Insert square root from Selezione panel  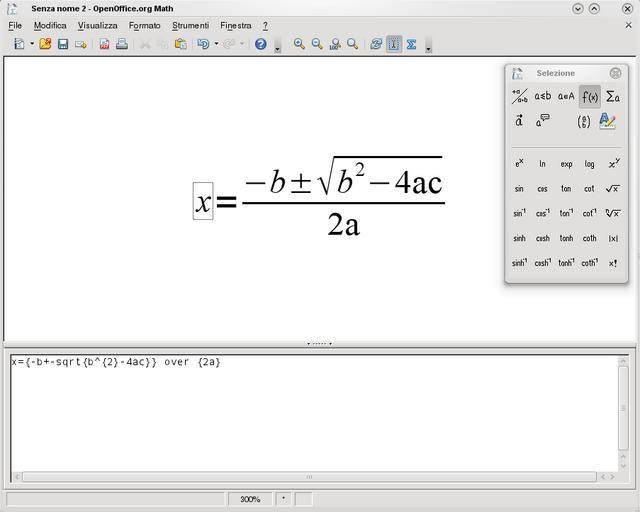[x=613, y=188]
